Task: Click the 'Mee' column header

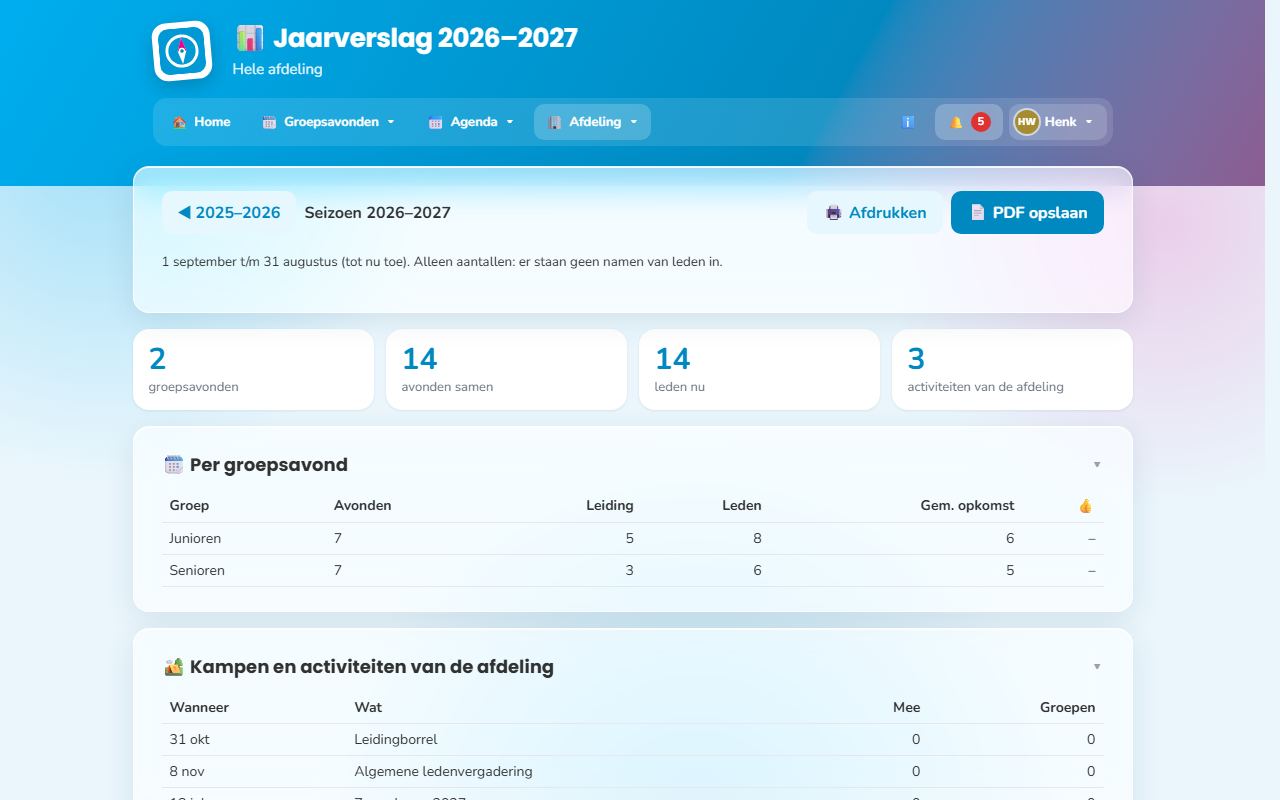Action: pos(906,708)
